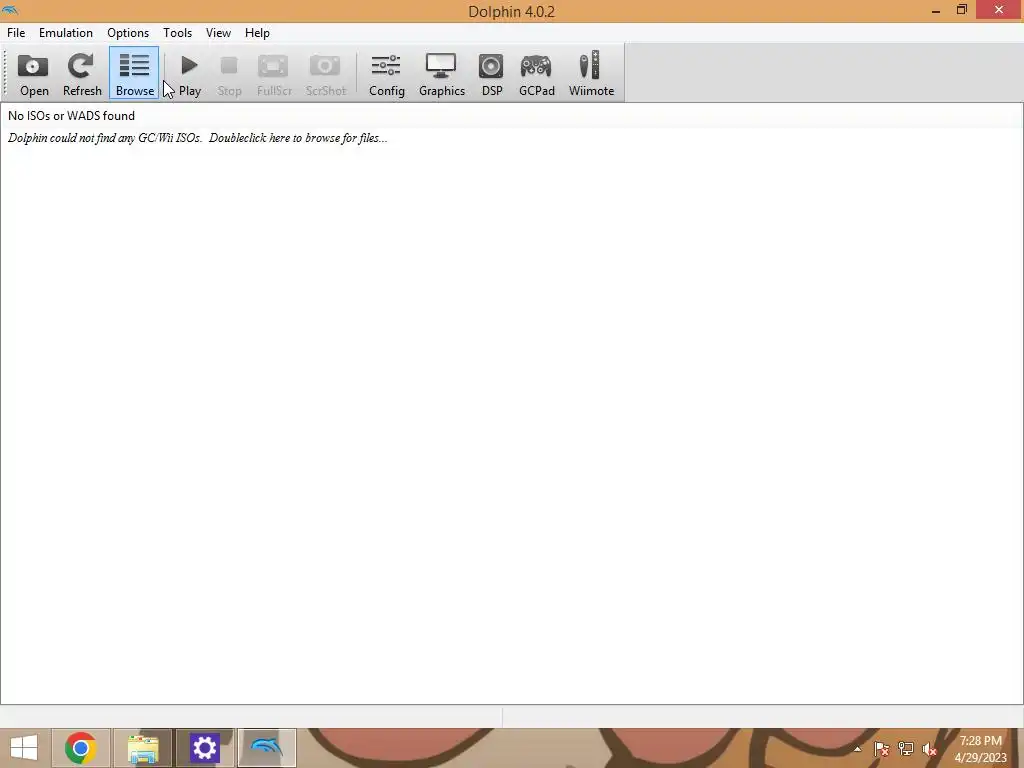Viewport: 1024px width, 768px height.
Task: Click the greyed-out Stop button
Action: (229, 73)
